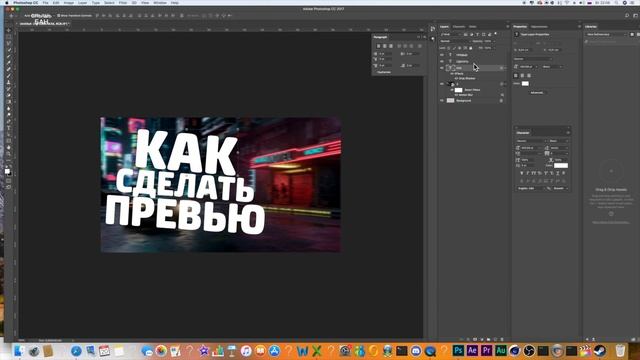640x360 pixels.
Task: Click the open document tab
Action: tap(44, 24)
